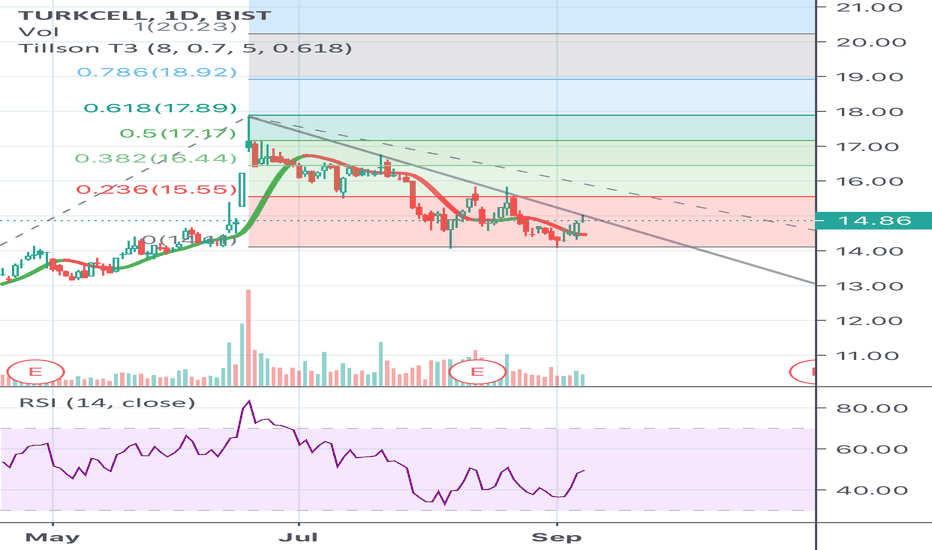
Task: Click the Tillson T3 indicator label
Action: (185, 48)
